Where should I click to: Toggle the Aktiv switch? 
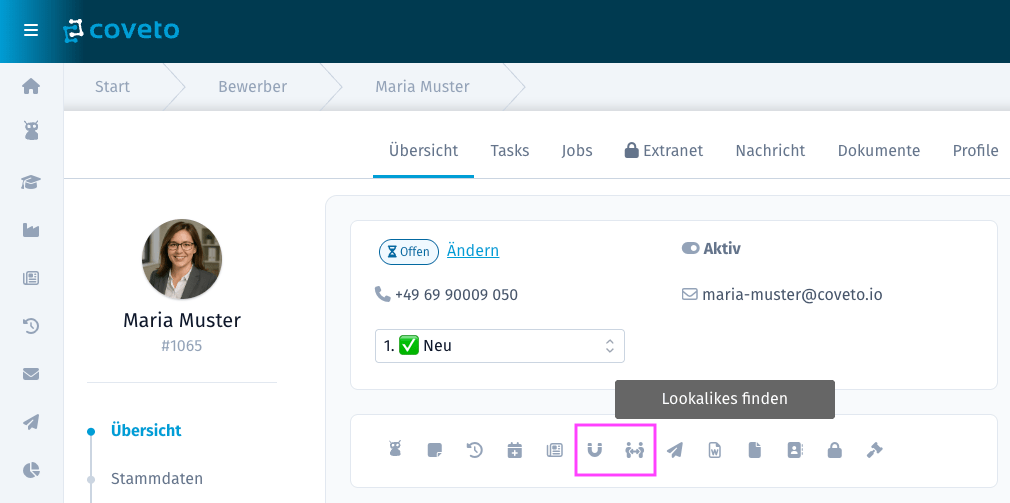tap(690, 249)
